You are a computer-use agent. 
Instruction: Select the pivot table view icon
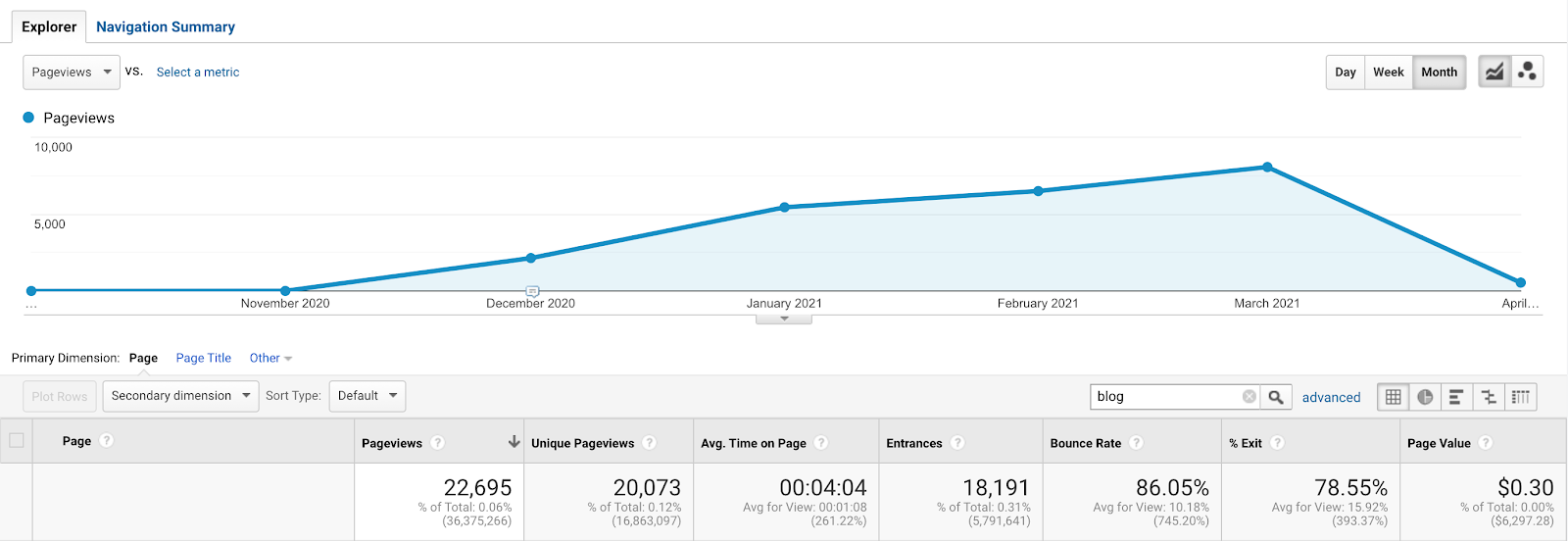1520,397
